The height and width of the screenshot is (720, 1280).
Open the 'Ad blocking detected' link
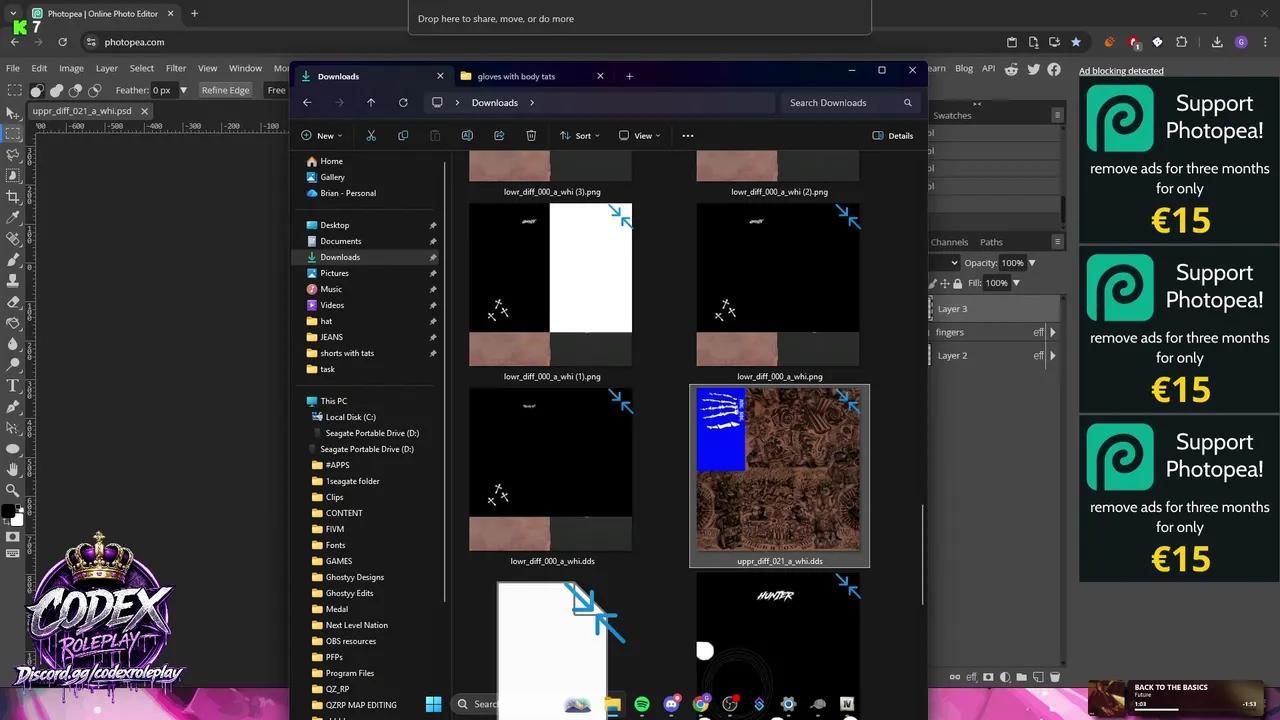coord(1121,71)
